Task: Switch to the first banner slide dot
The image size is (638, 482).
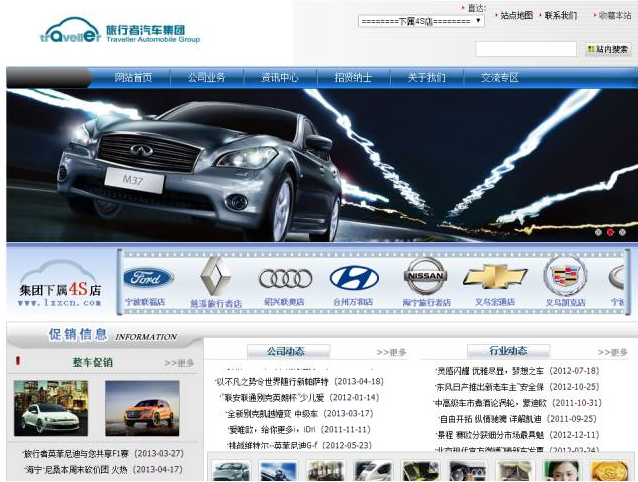Action: coord(598,232)
